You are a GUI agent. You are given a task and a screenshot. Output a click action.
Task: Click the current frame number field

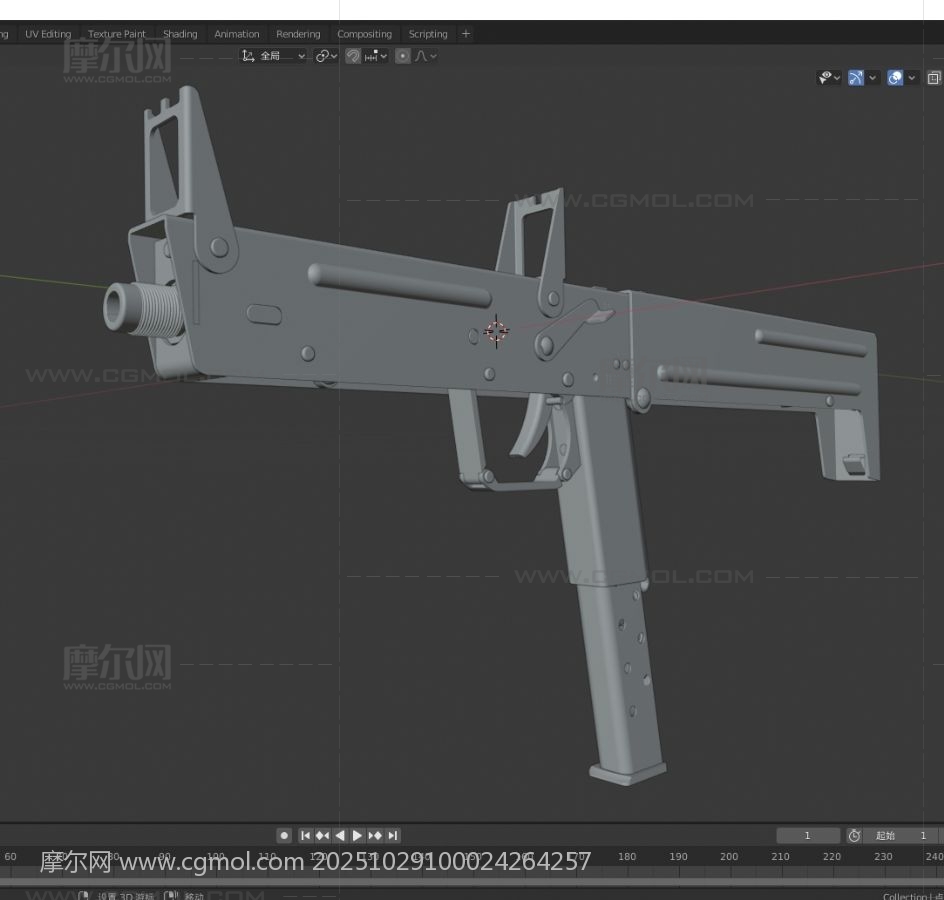808,835
